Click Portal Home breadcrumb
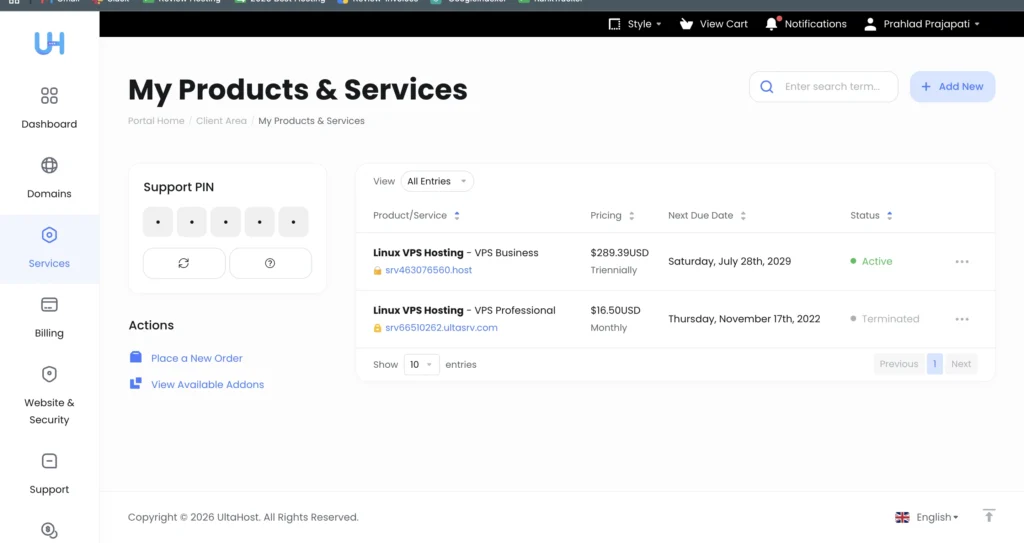This screenshot has height=543, width=1024. pos(156,121)
